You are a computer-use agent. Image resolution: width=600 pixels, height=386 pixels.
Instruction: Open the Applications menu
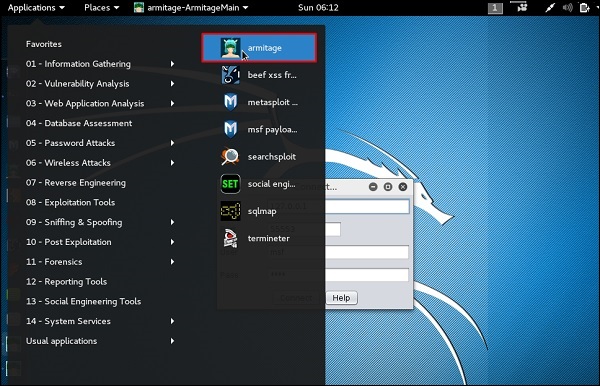[x=36, y=7]
